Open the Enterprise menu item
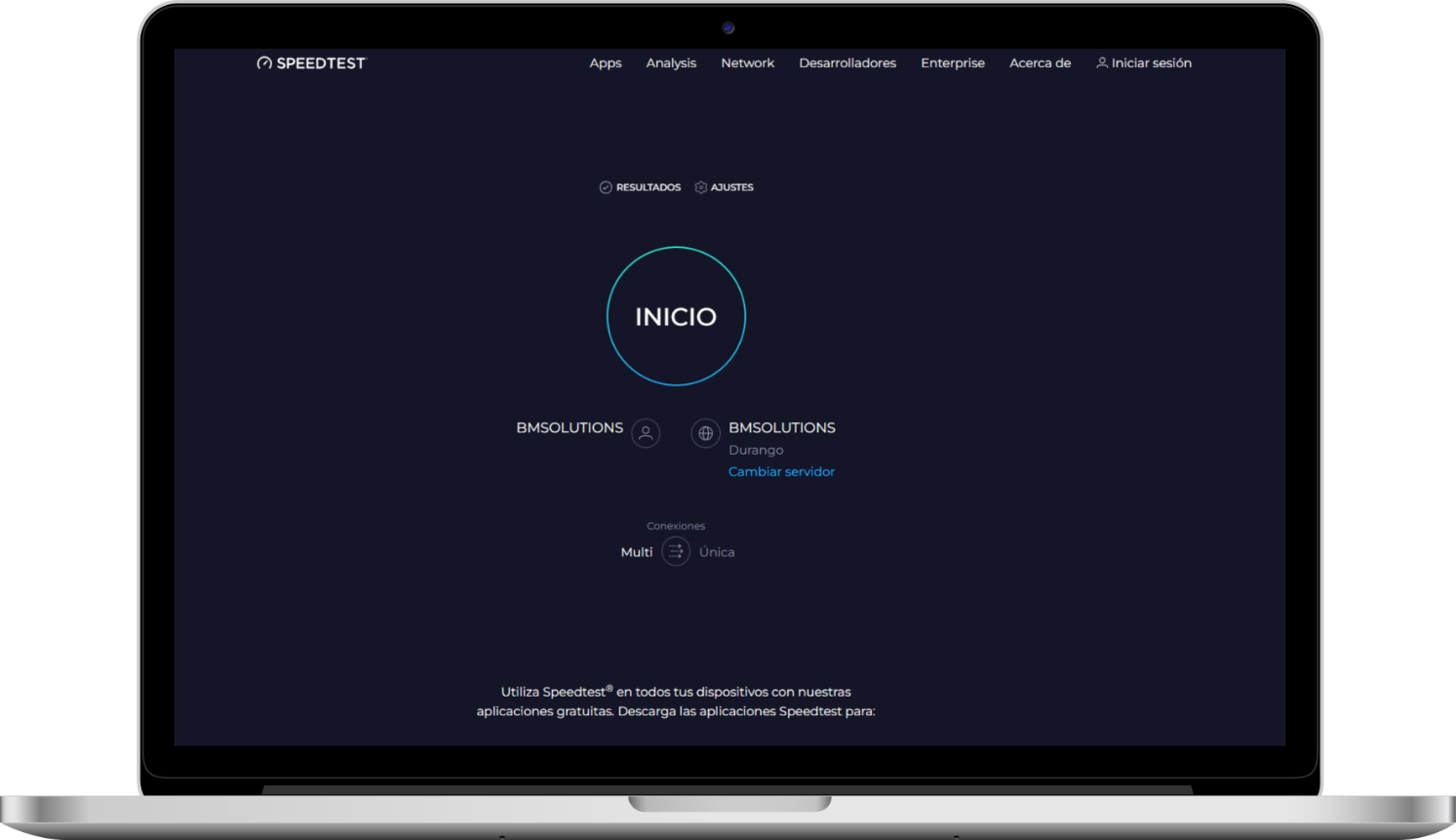 [x=953, y=63]
